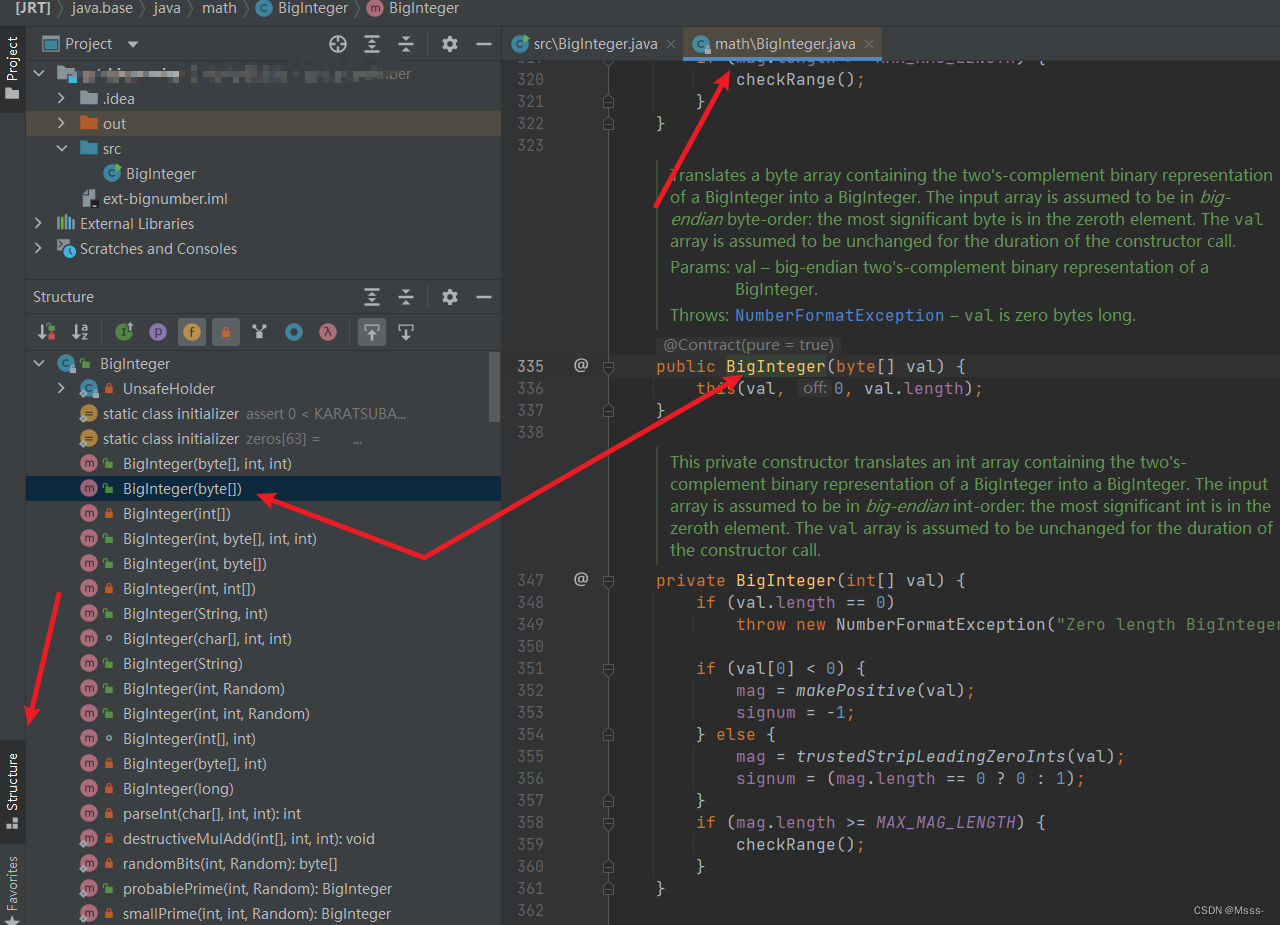Select opened file locate icon in Project panel

coord(338,44)
